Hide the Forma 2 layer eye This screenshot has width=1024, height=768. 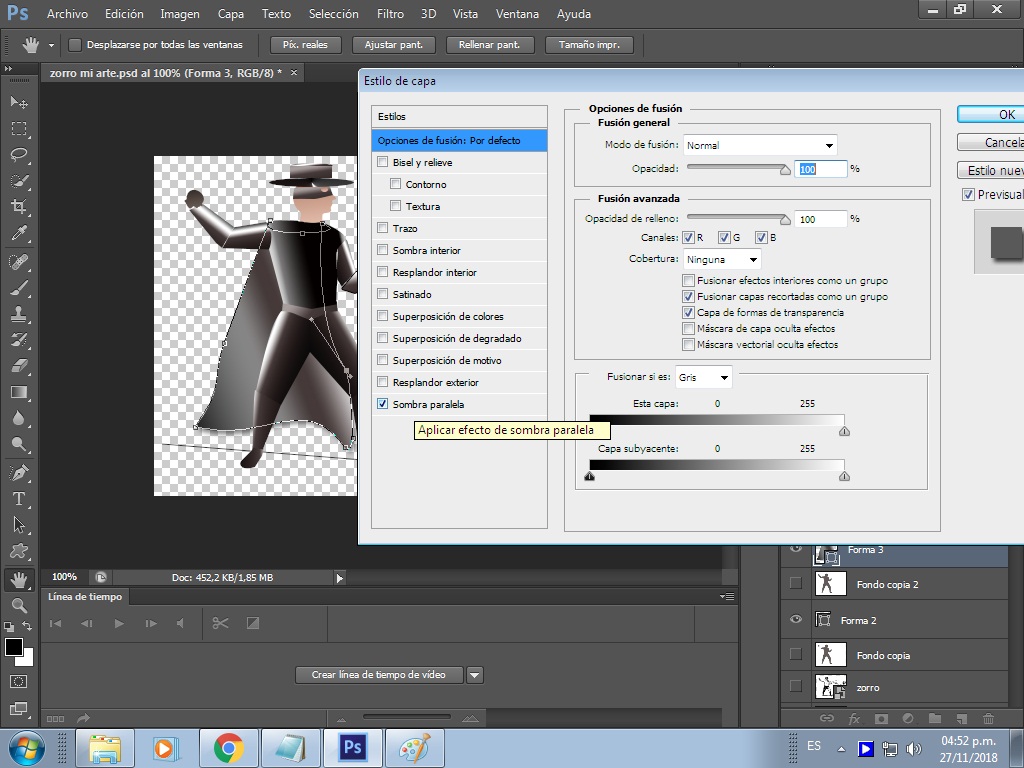point(795,618)
